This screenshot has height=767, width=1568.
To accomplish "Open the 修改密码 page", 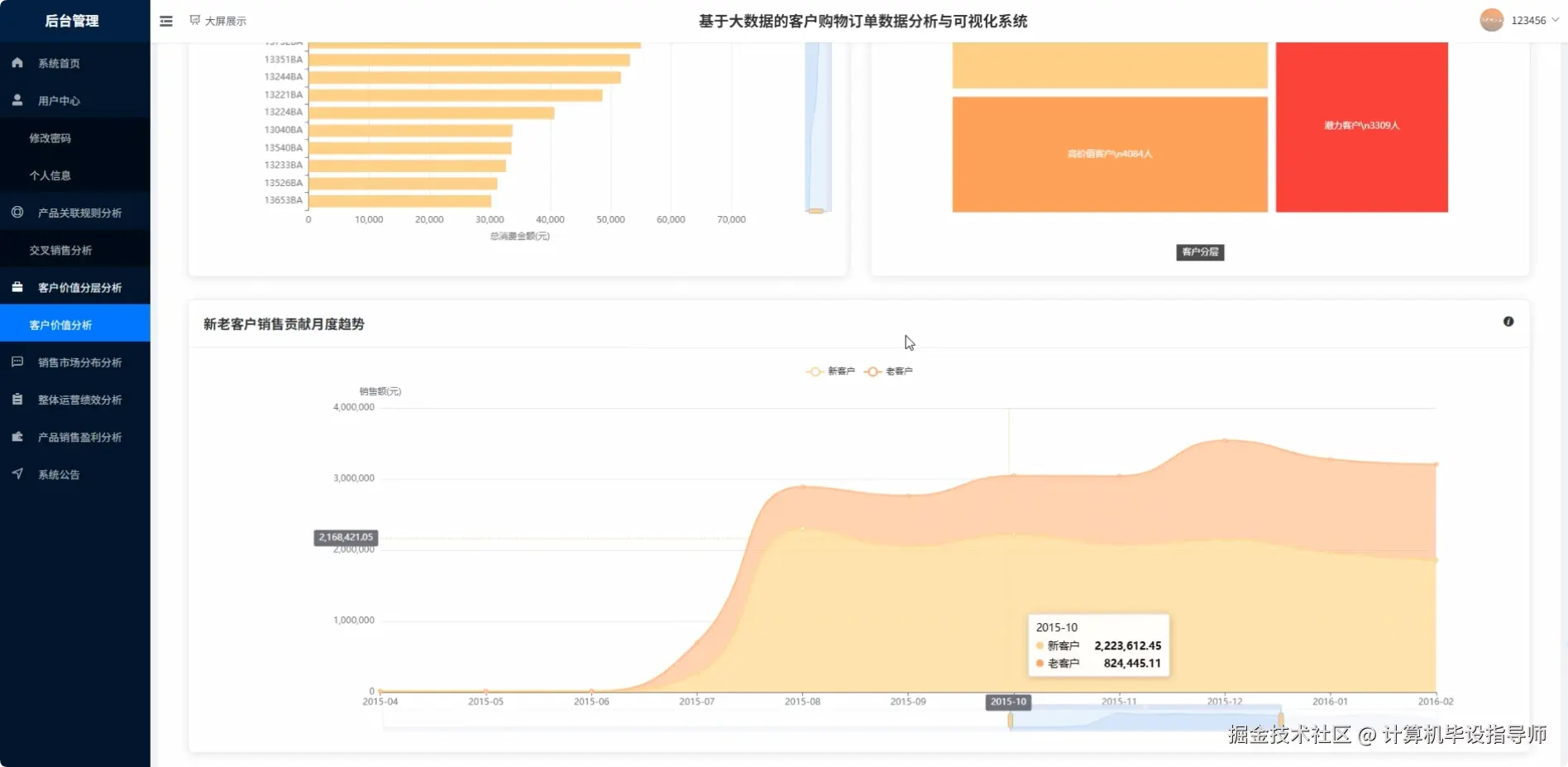I will pos(75,138).
